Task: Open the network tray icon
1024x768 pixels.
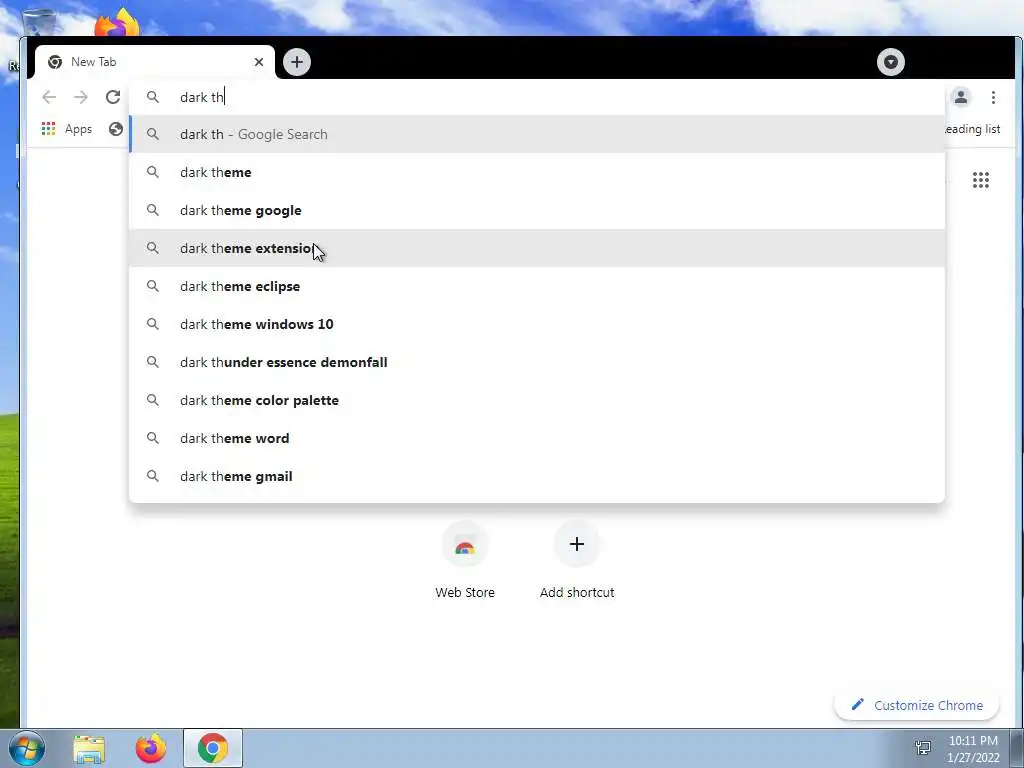Action: click(x=923, y=748)
